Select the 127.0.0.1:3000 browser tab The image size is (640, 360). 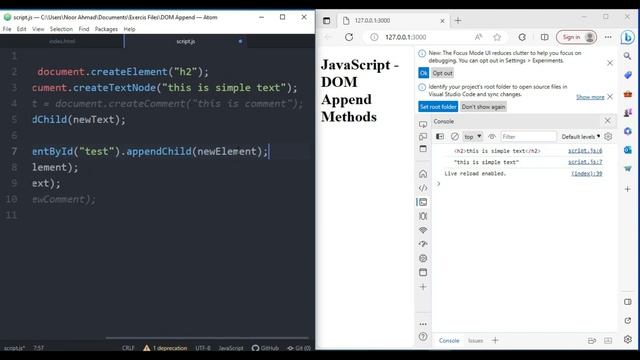(393, 20)
